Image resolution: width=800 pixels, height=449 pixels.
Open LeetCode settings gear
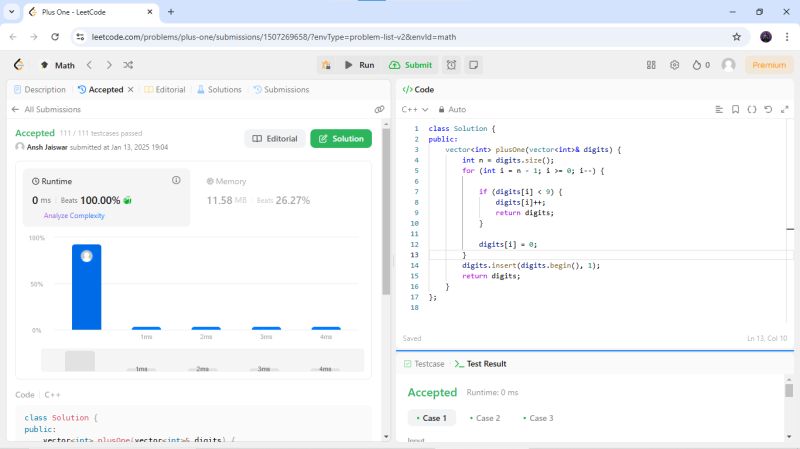[674, 65]
